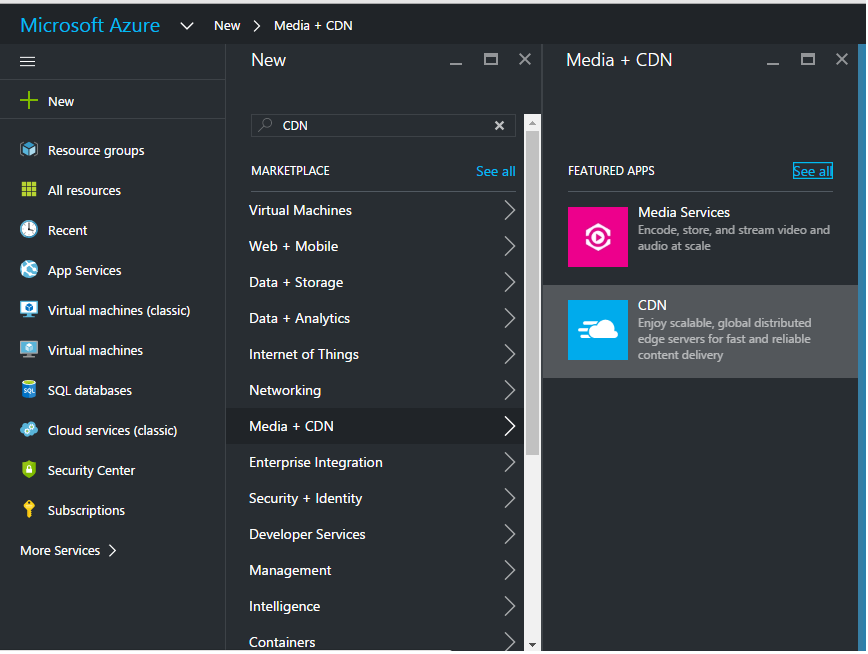Select Containers category

pyautogui.click(x=375, y=639)
